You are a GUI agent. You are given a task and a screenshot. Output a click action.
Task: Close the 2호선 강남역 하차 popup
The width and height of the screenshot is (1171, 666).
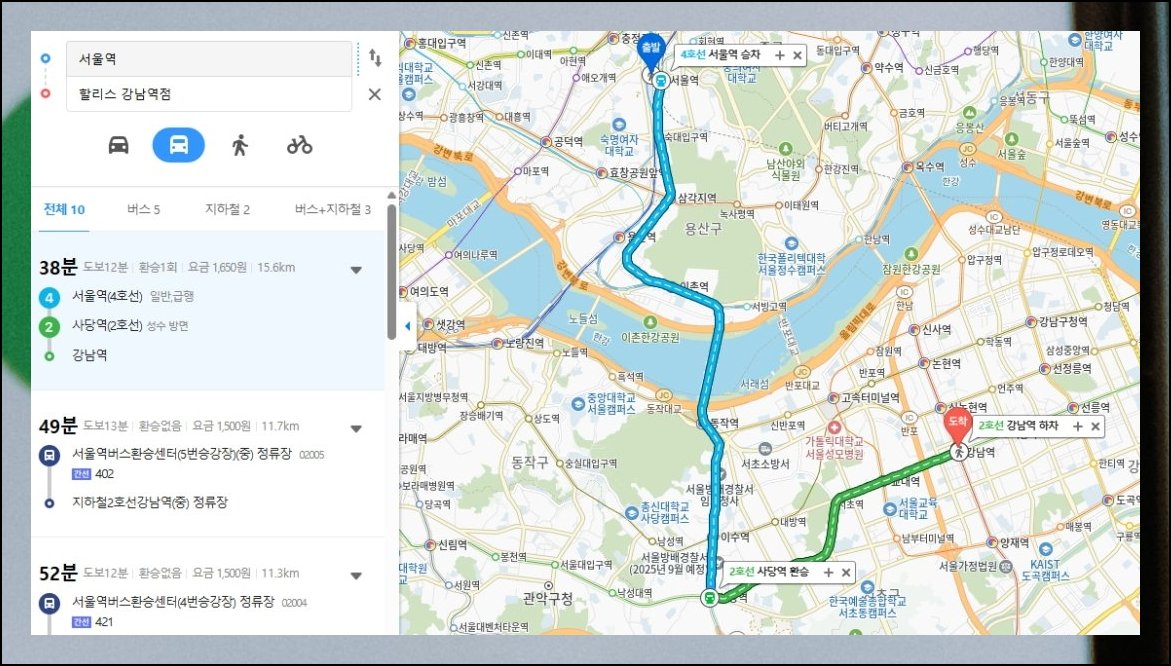[1096, 426]
